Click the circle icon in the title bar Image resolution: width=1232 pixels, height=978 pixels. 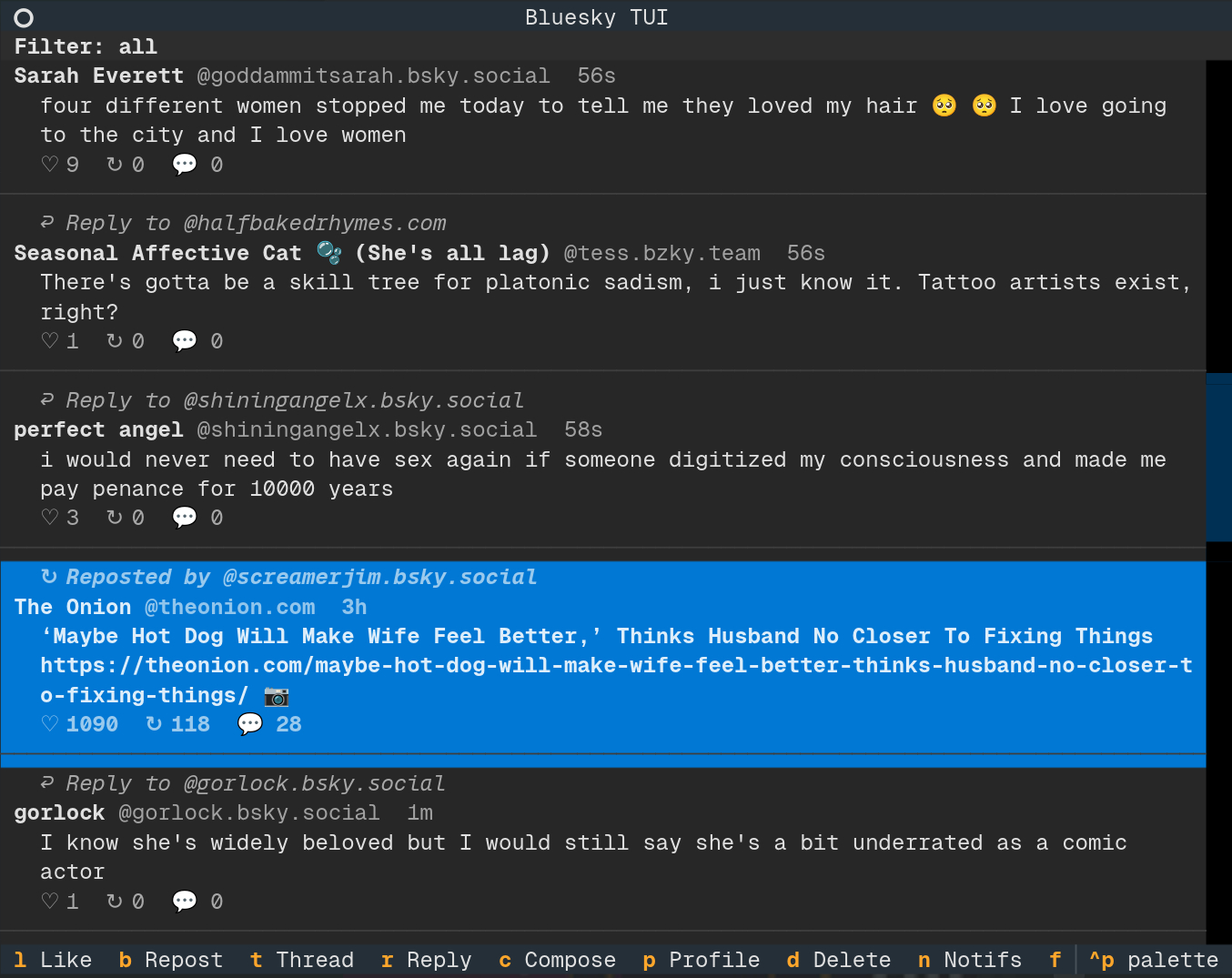[24, 18]
